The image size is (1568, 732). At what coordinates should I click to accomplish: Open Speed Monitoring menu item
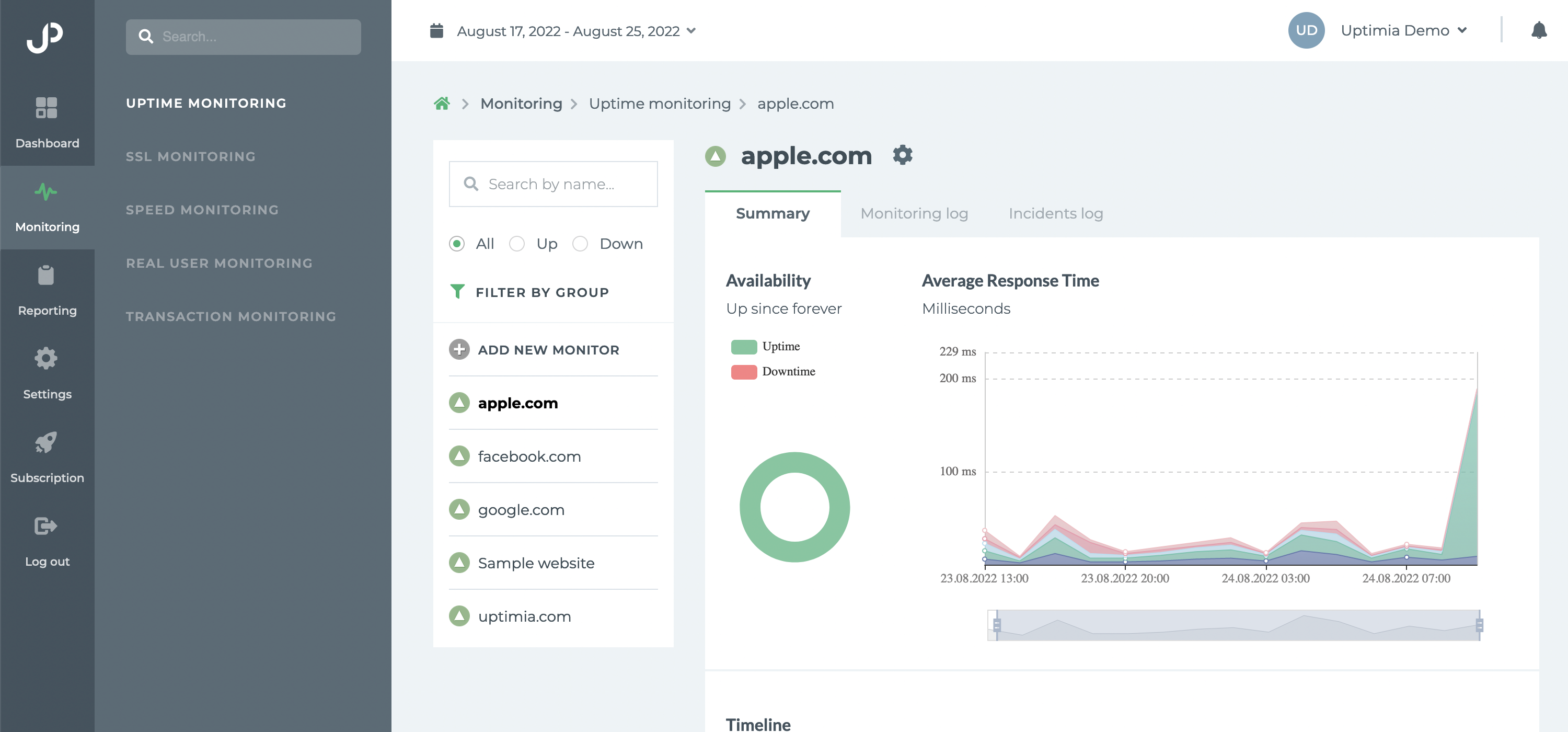(202, 210)
